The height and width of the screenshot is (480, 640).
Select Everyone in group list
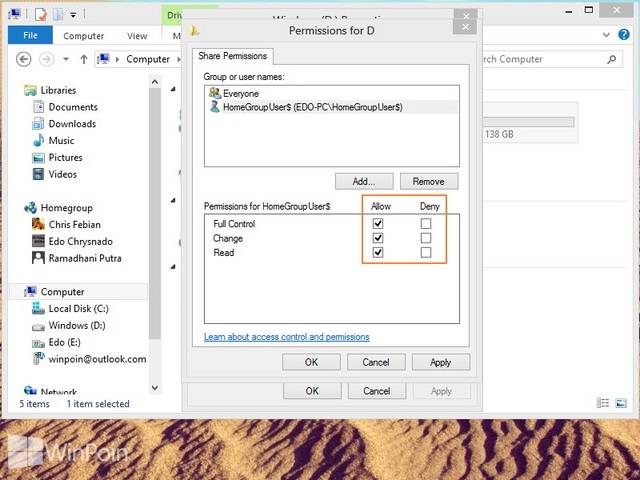pyautogui.click(x=331, y=93)
